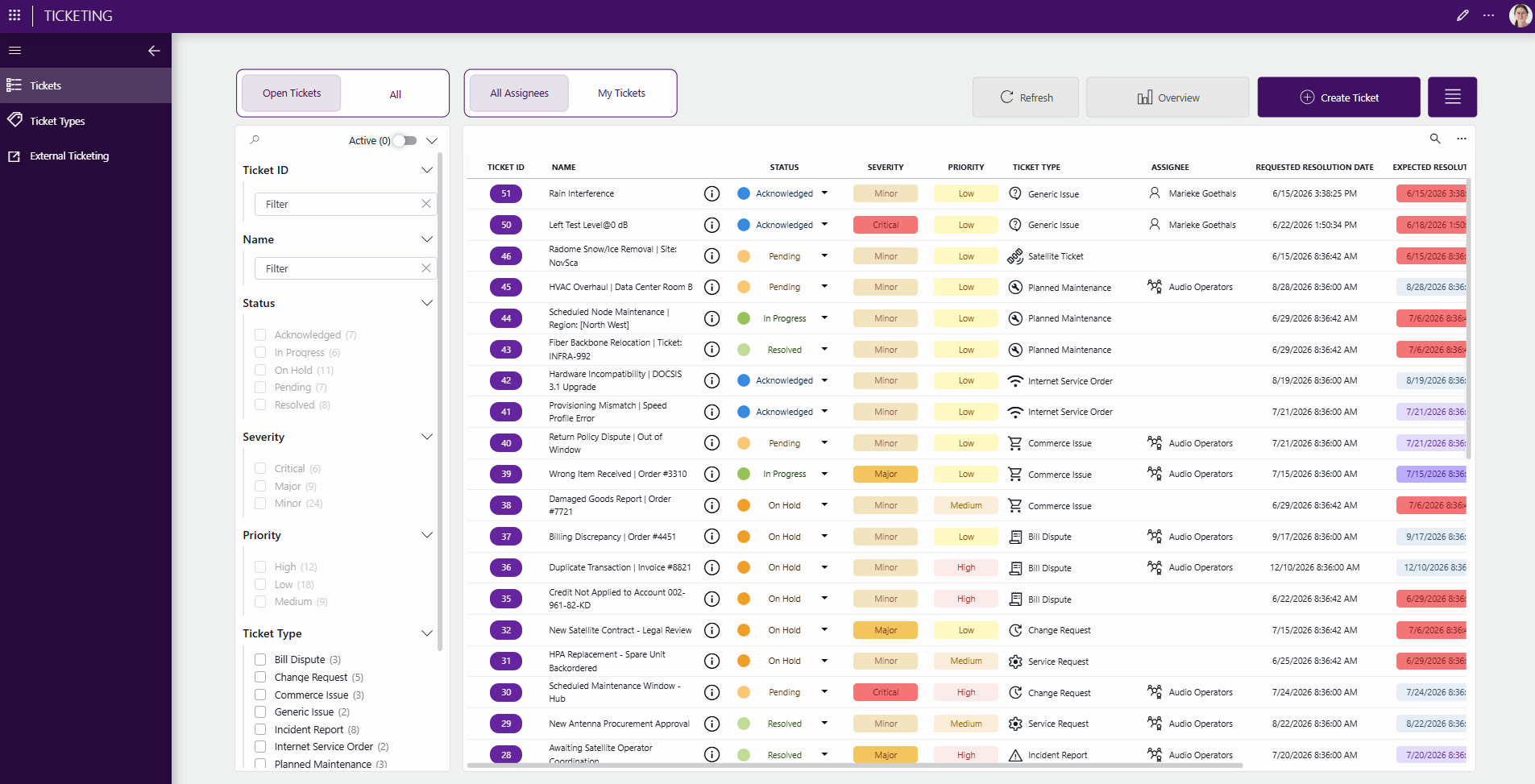This screenshot has width=1535, height=784.
Task: Show info for Billing Discrepancy ticket
Action: (711, 537)
